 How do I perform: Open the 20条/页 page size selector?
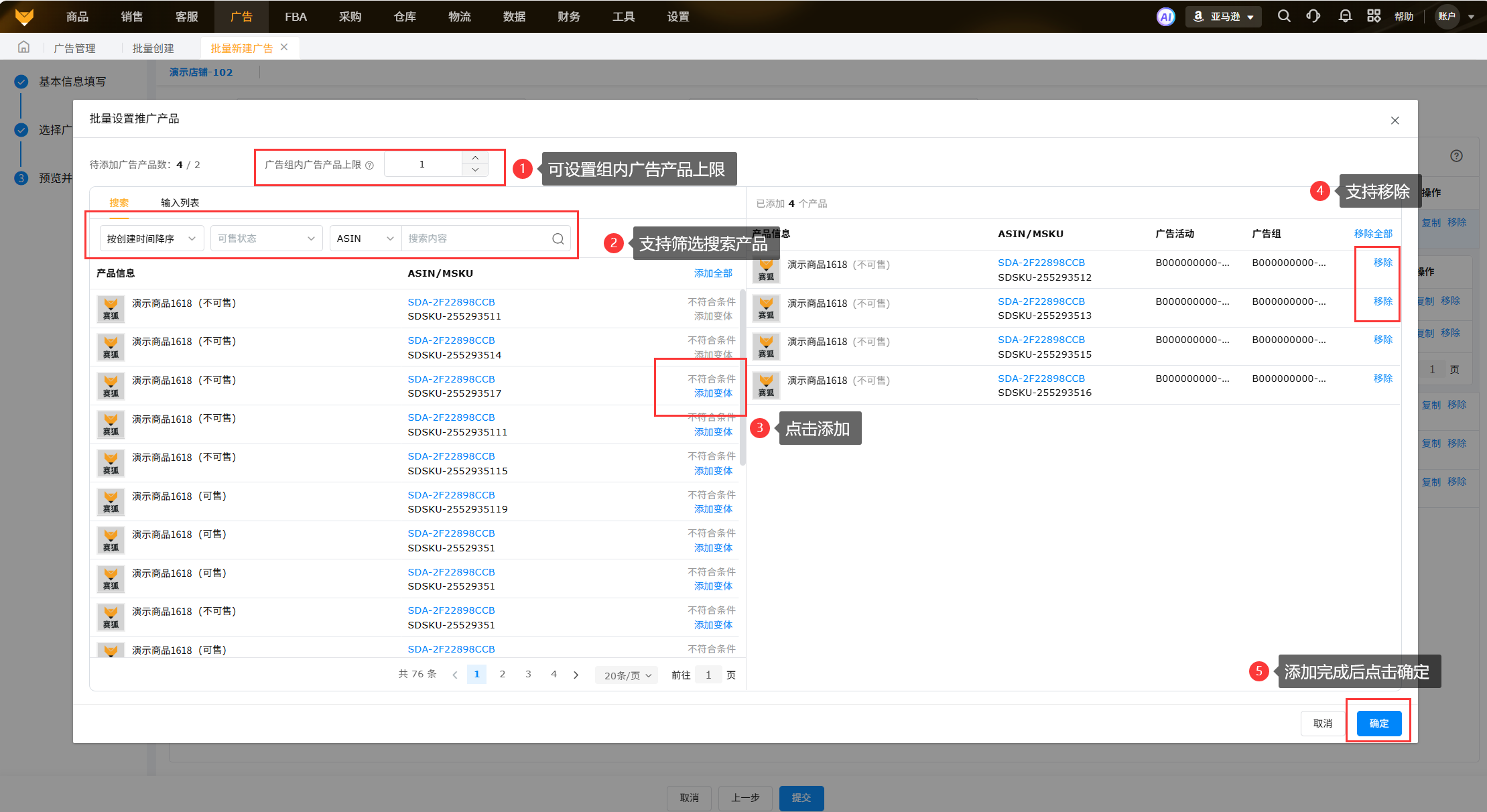pos(627,675)
